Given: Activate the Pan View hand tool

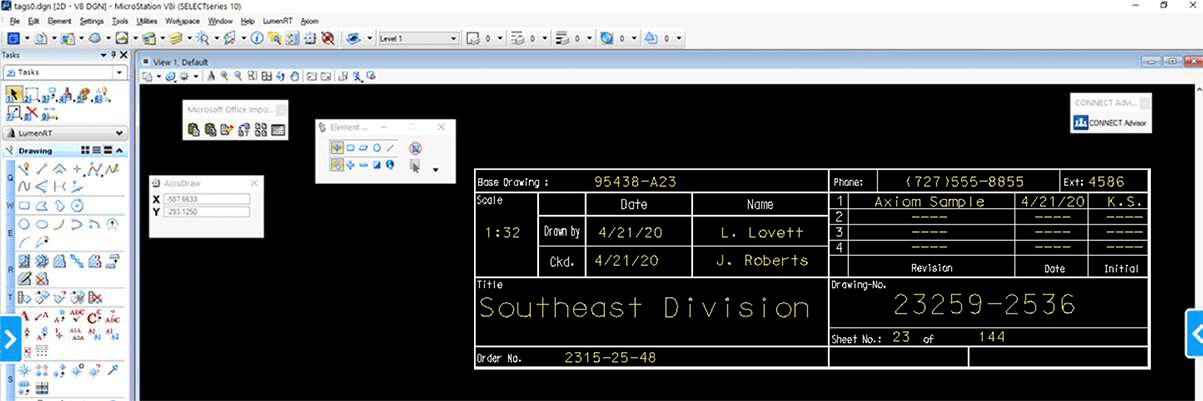Looking at the screenshot, I should point(295,76).
